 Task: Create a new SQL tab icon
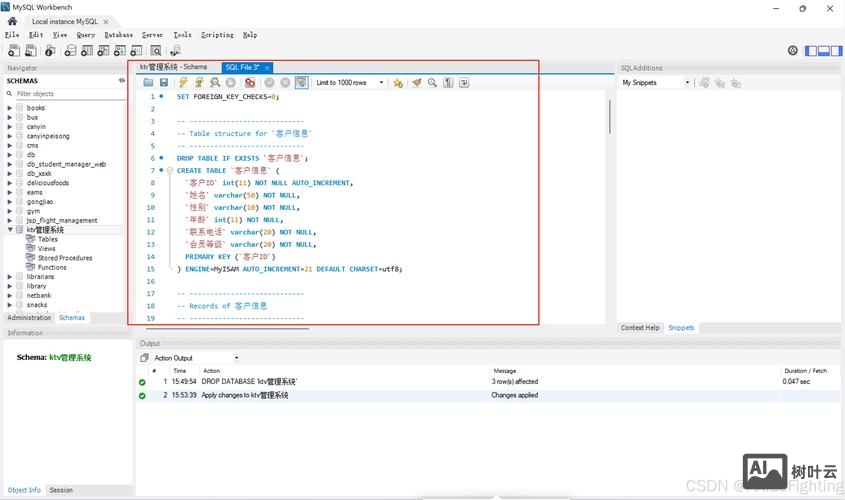point(14,51)
